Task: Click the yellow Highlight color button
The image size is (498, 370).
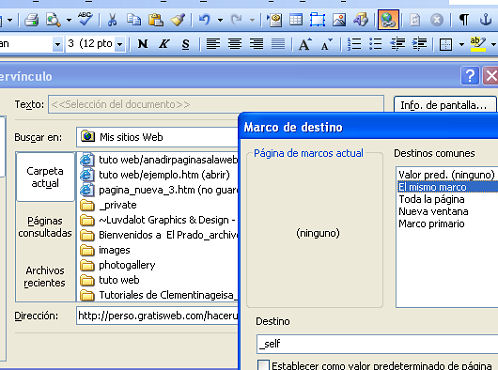Action: pyautogui.click(x=478, y=44)
